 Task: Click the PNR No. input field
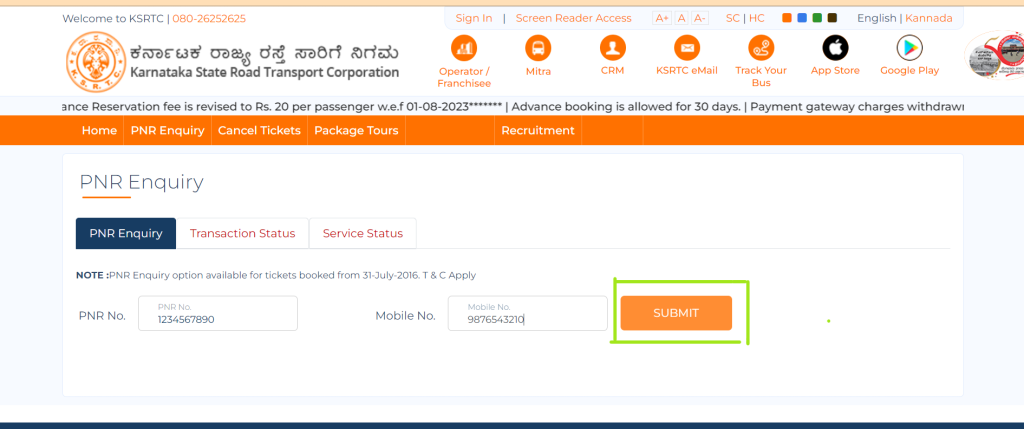point(217,313)
